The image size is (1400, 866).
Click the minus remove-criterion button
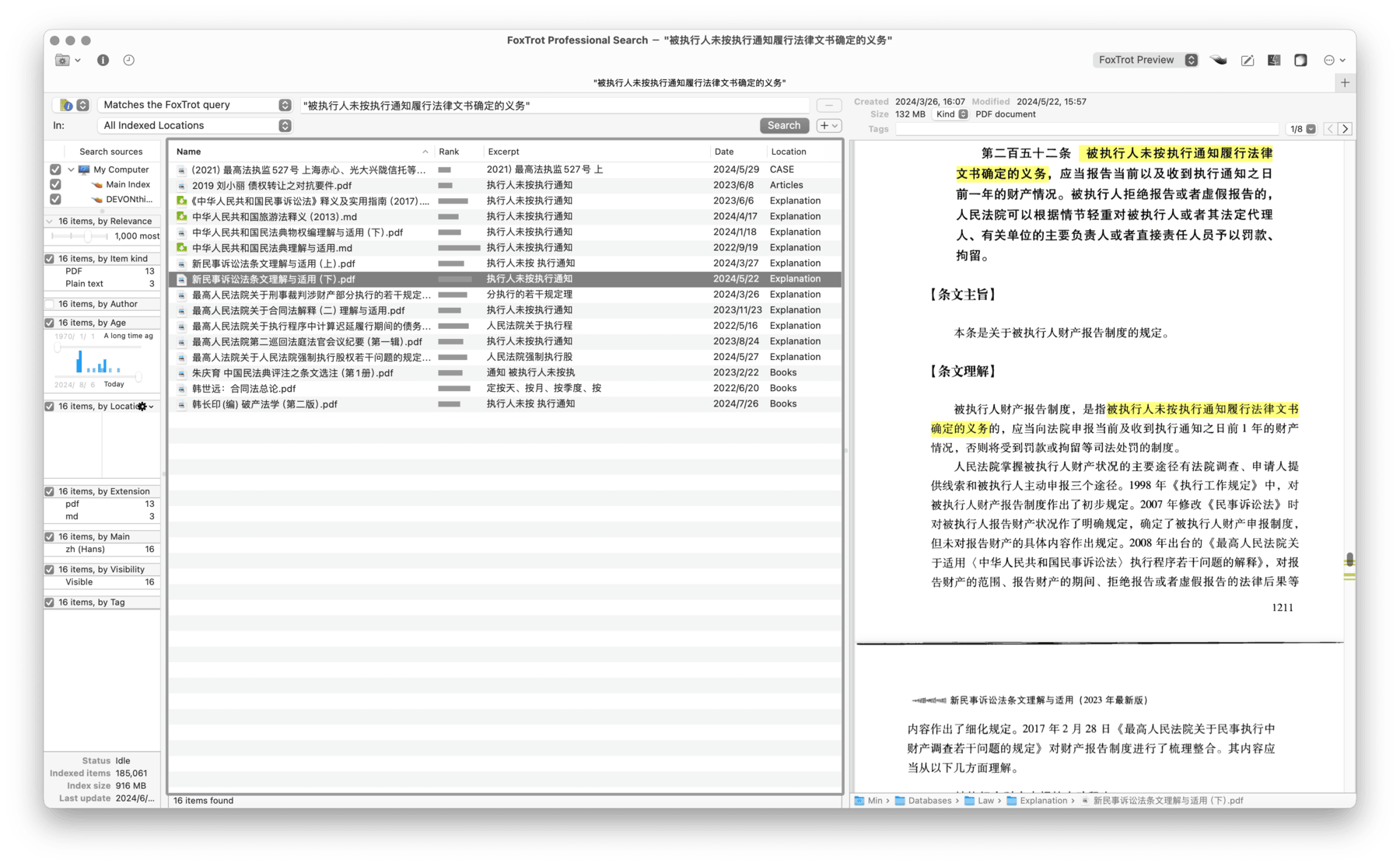(x=829, y=105)
